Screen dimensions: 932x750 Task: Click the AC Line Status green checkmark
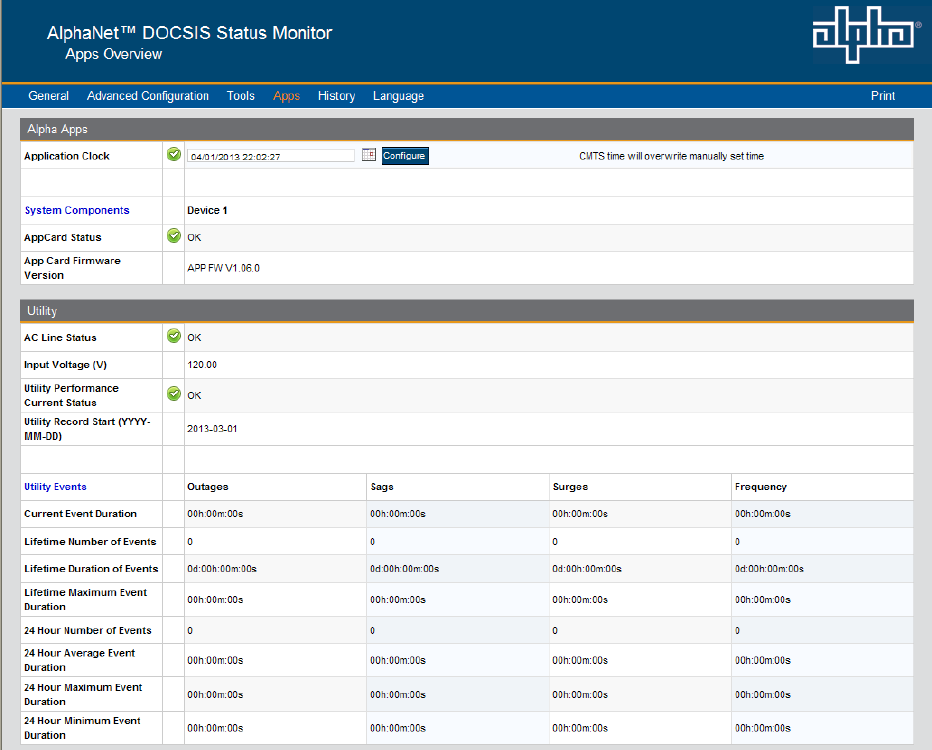tap(174, 336)
